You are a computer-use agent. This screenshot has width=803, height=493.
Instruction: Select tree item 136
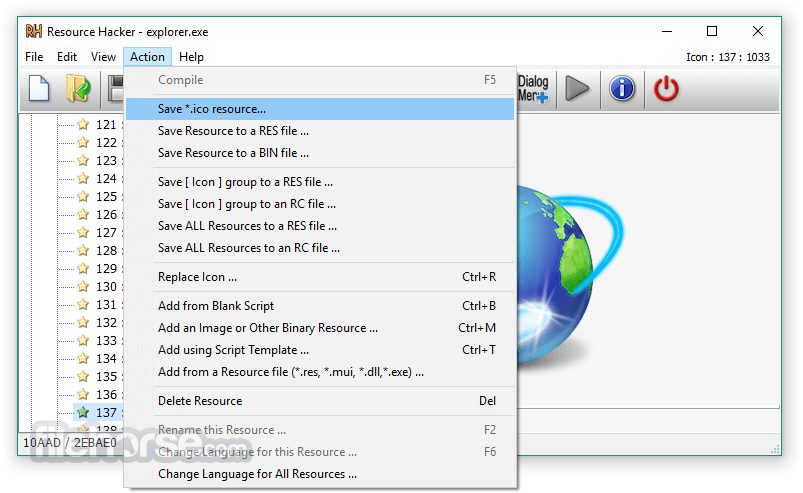pyautogui.click(x=107, y=395)
